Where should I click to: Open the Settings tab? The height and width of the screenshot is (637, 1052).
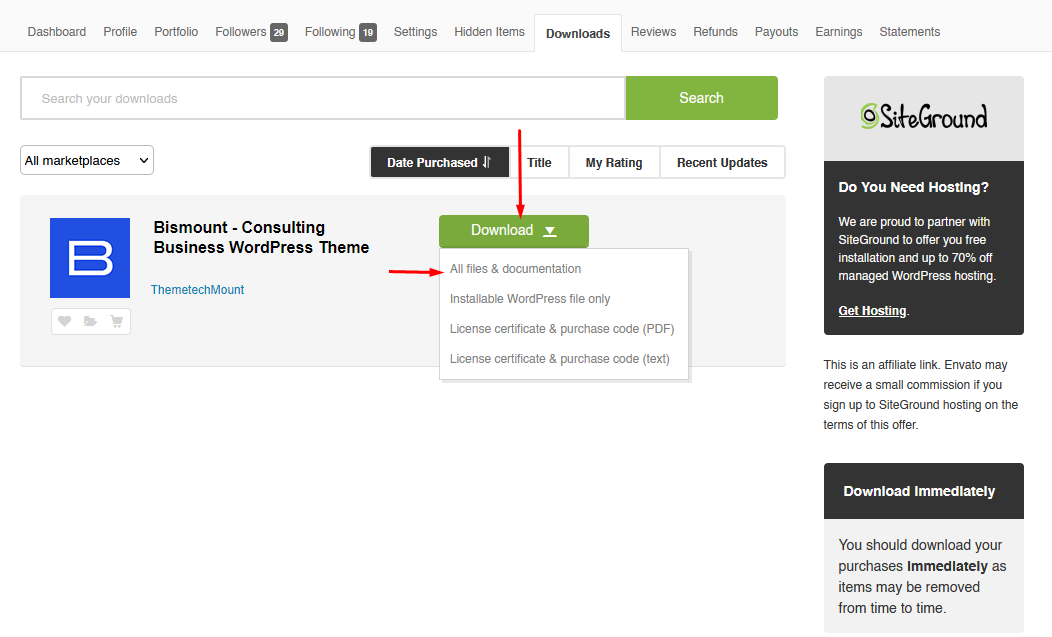click(x=415, y=32)
